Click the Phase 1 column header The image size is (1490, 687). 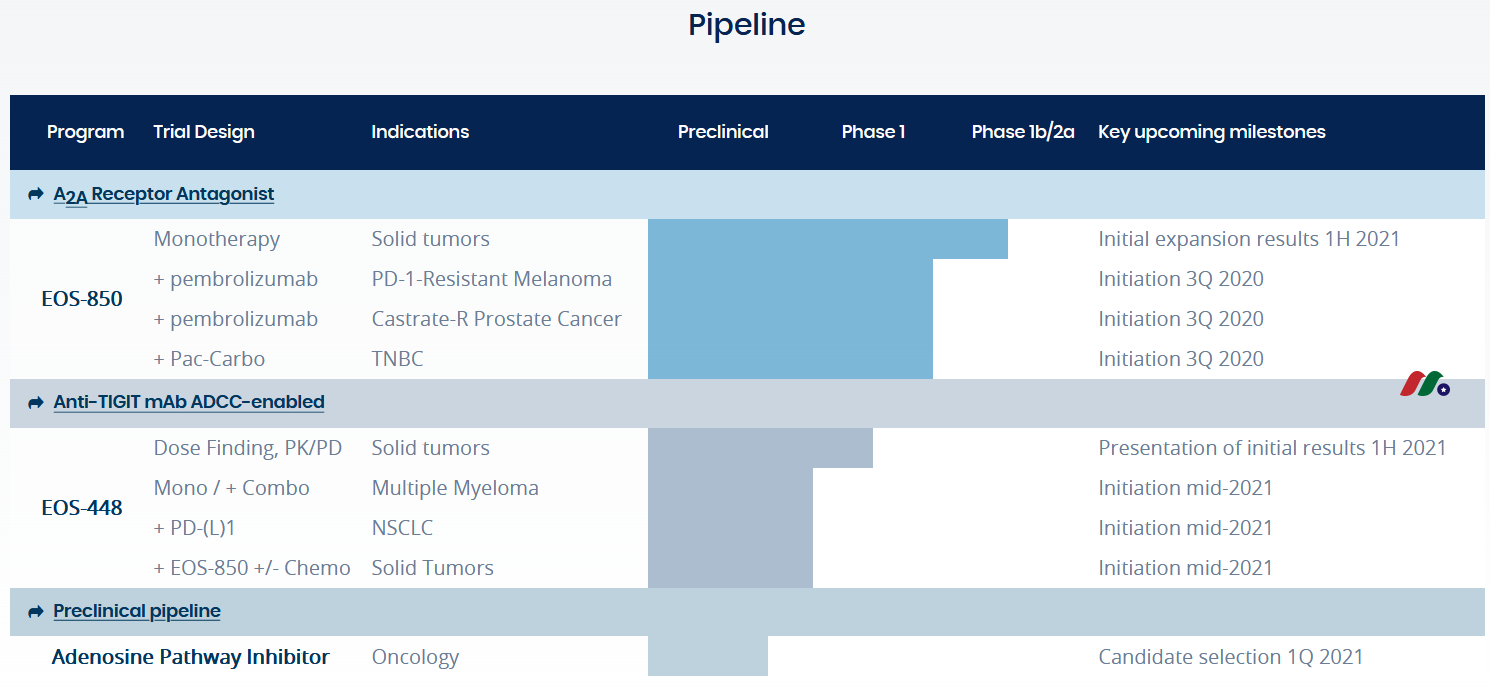(x=873, y=132)
